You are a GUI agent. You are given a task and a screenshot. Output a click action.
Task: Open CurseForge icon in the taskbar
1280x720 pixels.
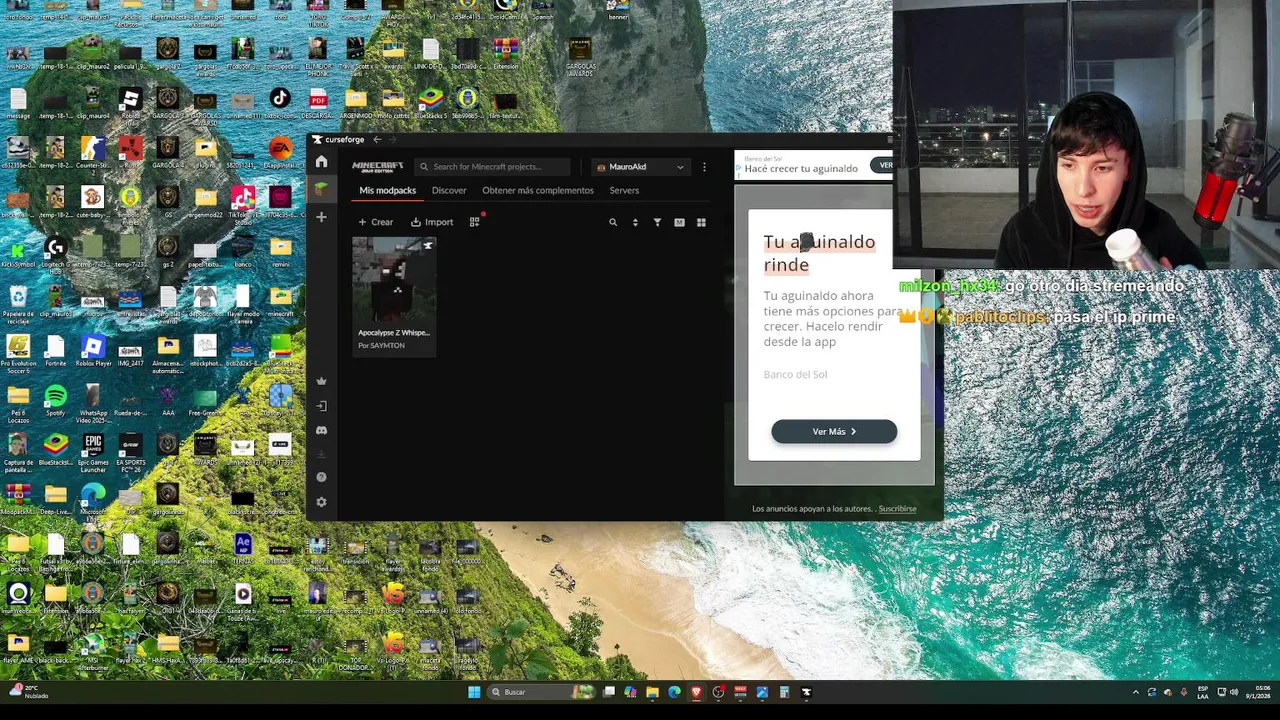(806, 692)
